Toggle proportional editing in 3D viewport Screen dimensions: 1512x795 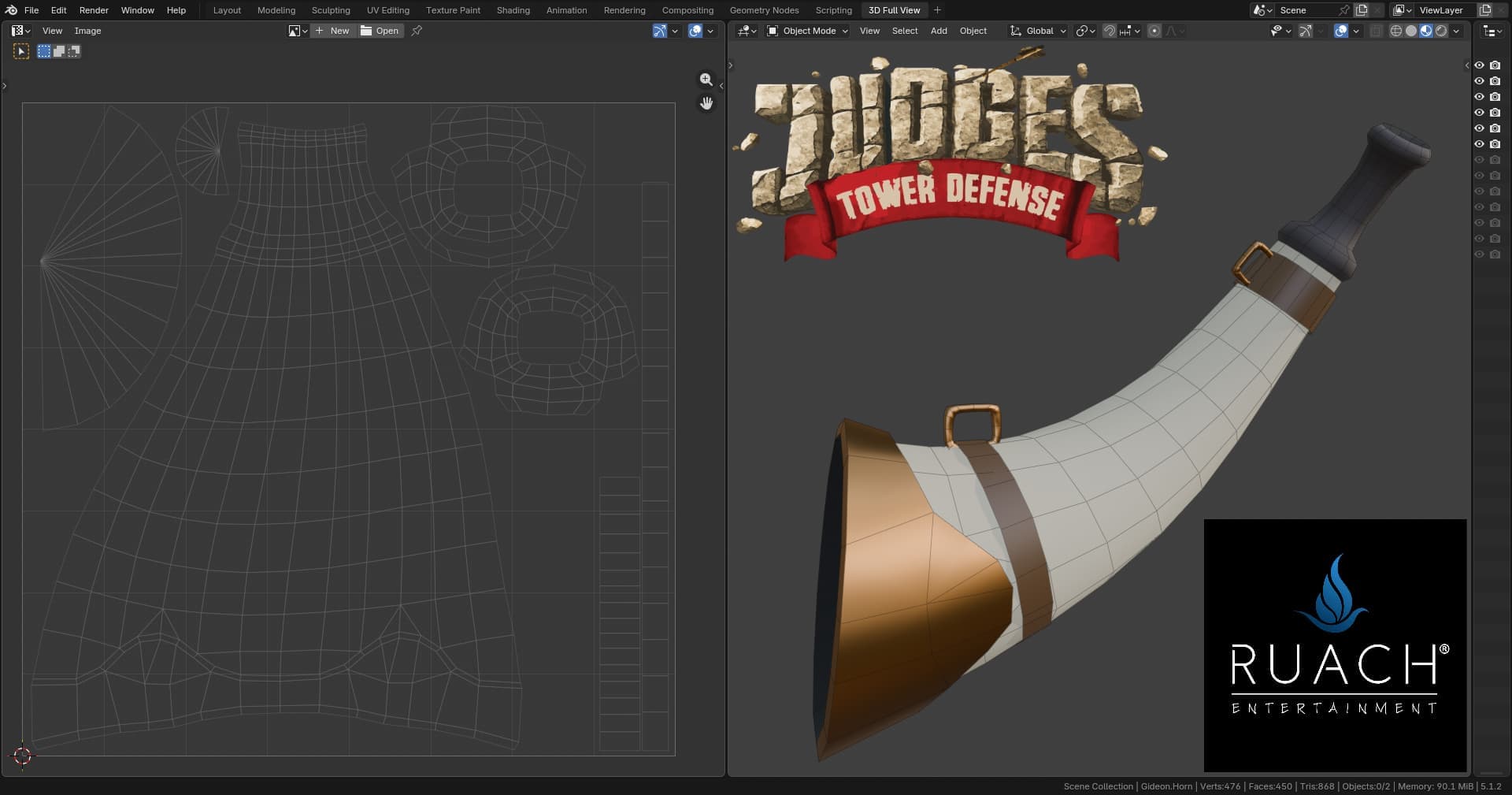click(1154, 31)
